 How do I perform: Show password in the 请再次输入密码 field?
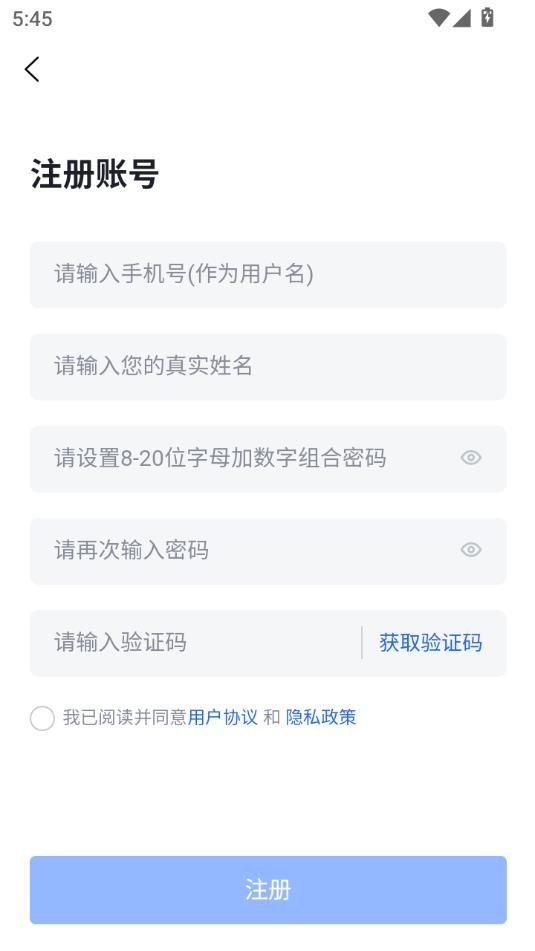tap(471, 549)
